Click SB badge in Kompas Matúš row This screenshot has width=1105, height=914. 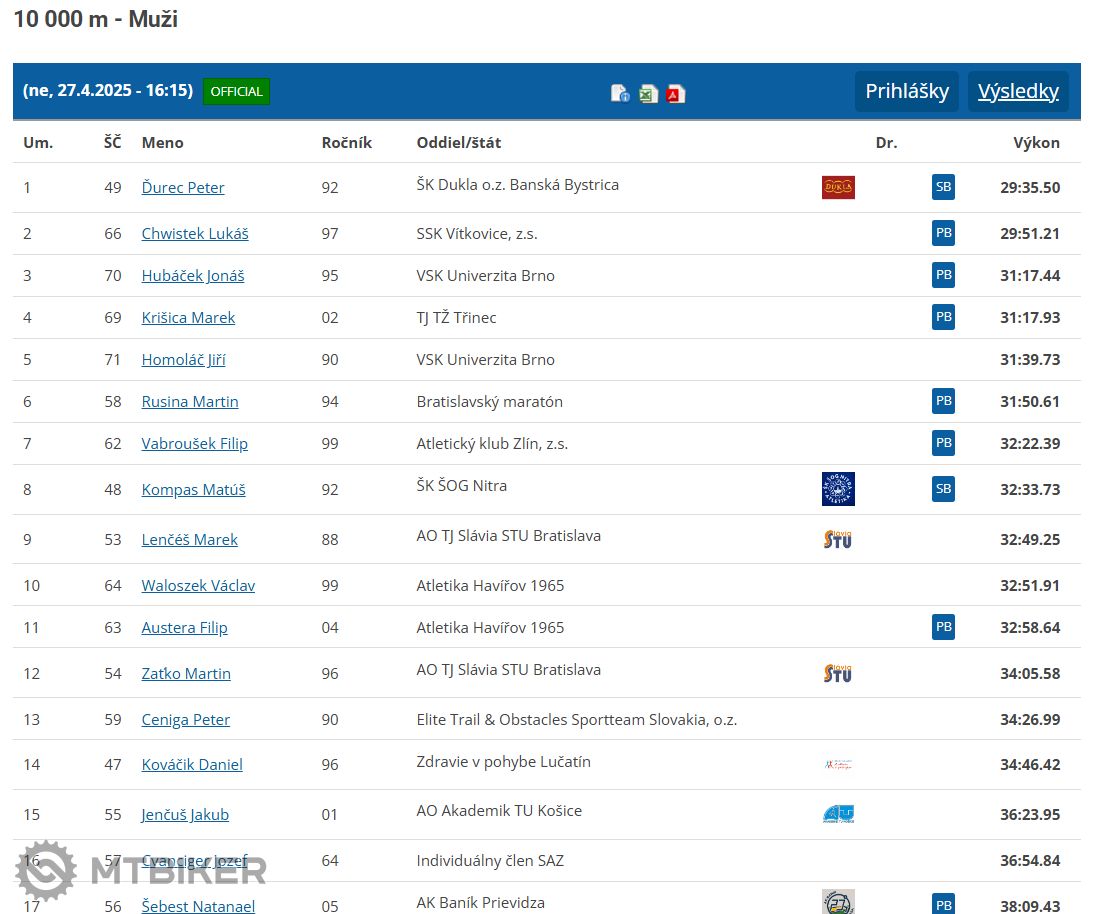tap(943, 489)
